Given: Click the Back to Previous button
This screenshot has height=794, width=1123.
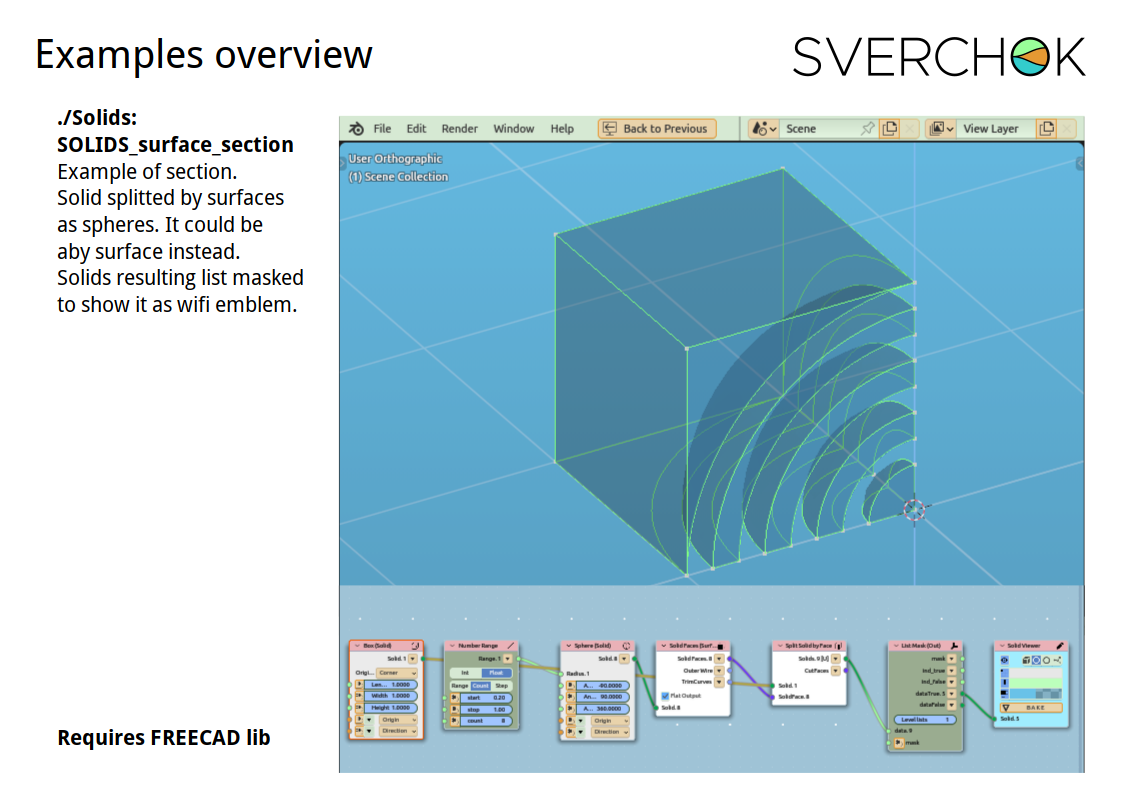Looking at the screenshot, I should pos(656,129).
